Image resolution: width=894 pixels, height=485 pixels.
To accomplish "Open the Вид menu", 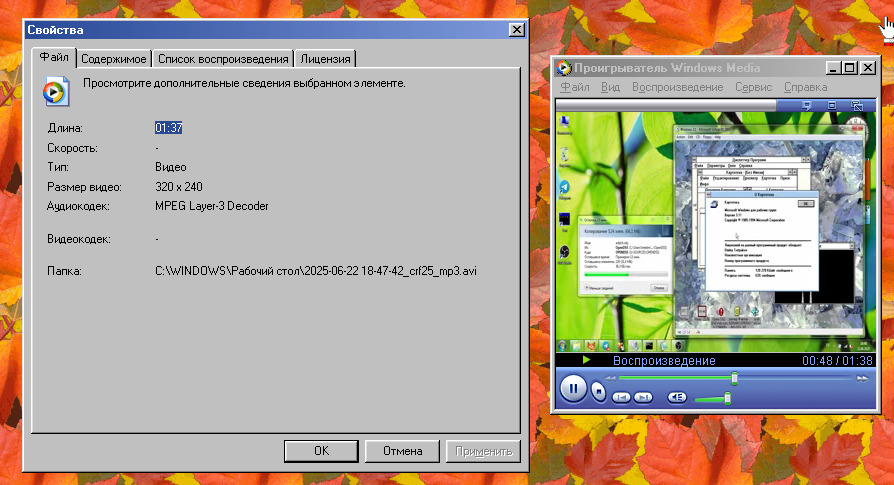I will pos(610,87).
